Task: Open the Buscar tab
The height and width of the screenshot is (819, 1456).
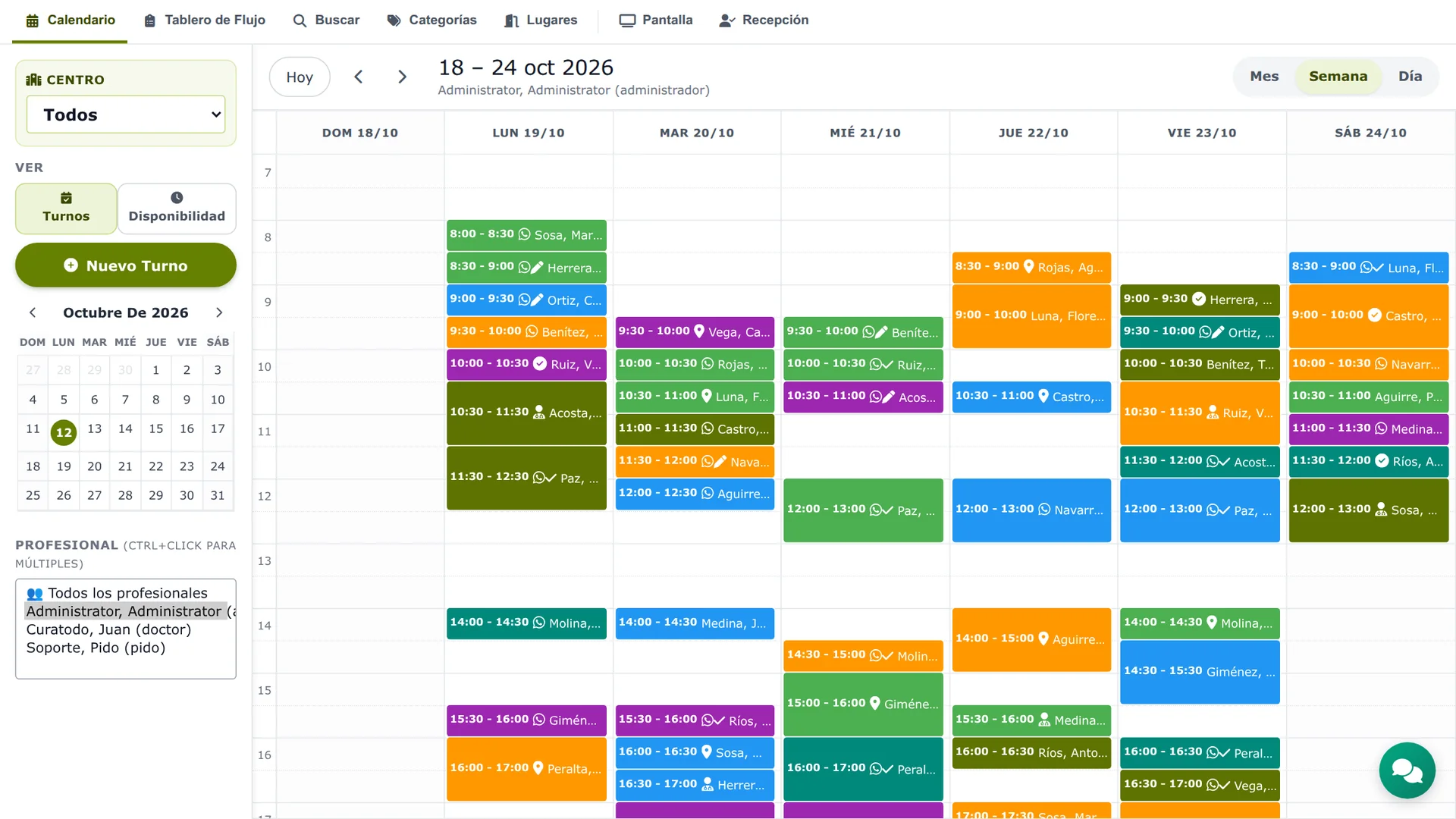Action: [x=327, y=20]
